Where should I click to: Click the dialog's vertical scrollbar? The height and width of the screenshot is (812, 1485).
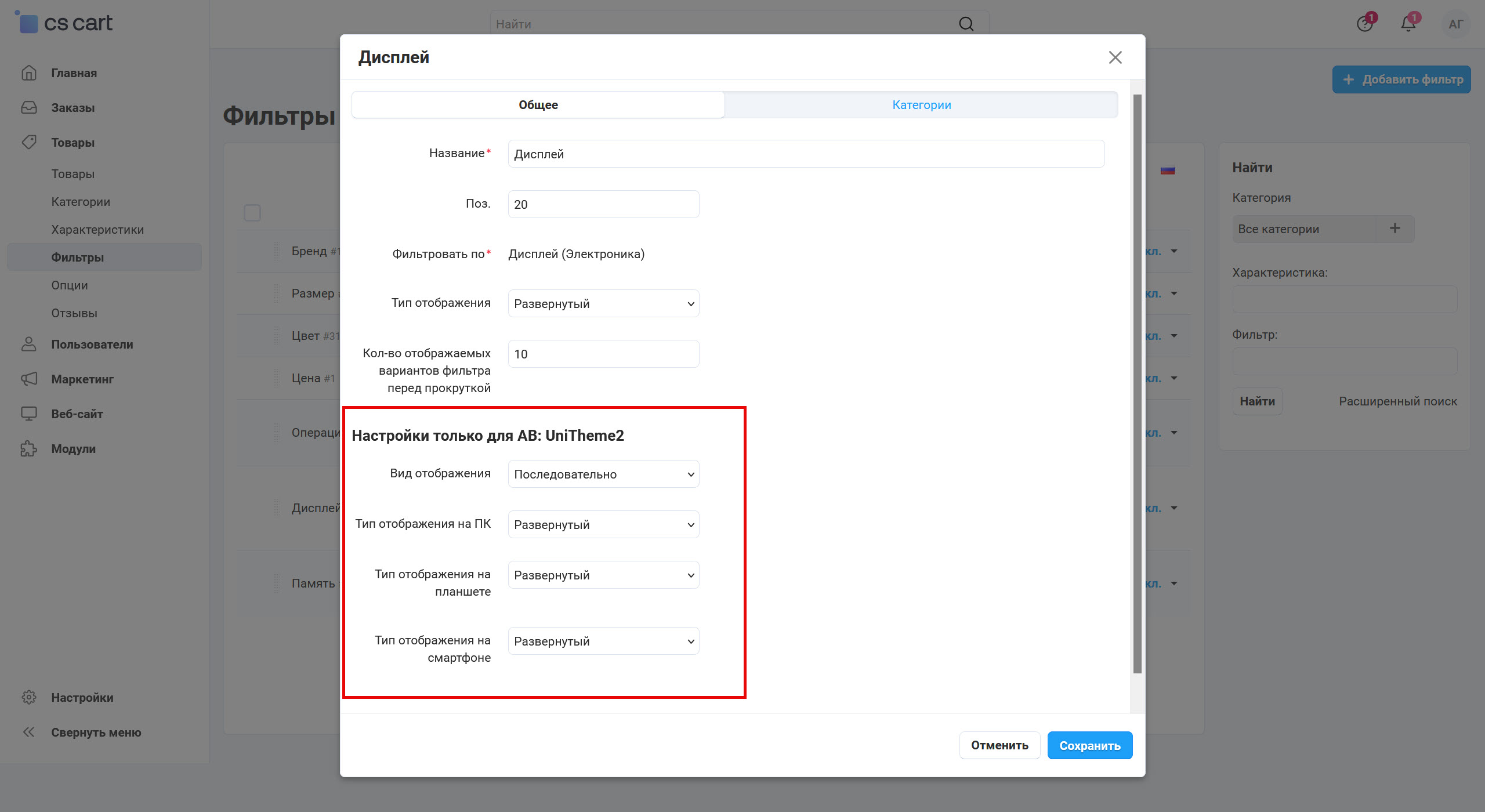pos(1137,384)
